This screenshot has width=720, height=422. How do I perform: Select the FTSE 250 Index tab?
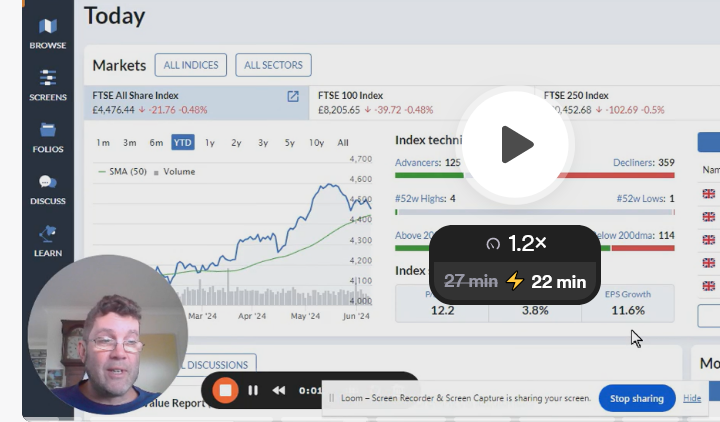pyautogui.click(x=627, y=102)
